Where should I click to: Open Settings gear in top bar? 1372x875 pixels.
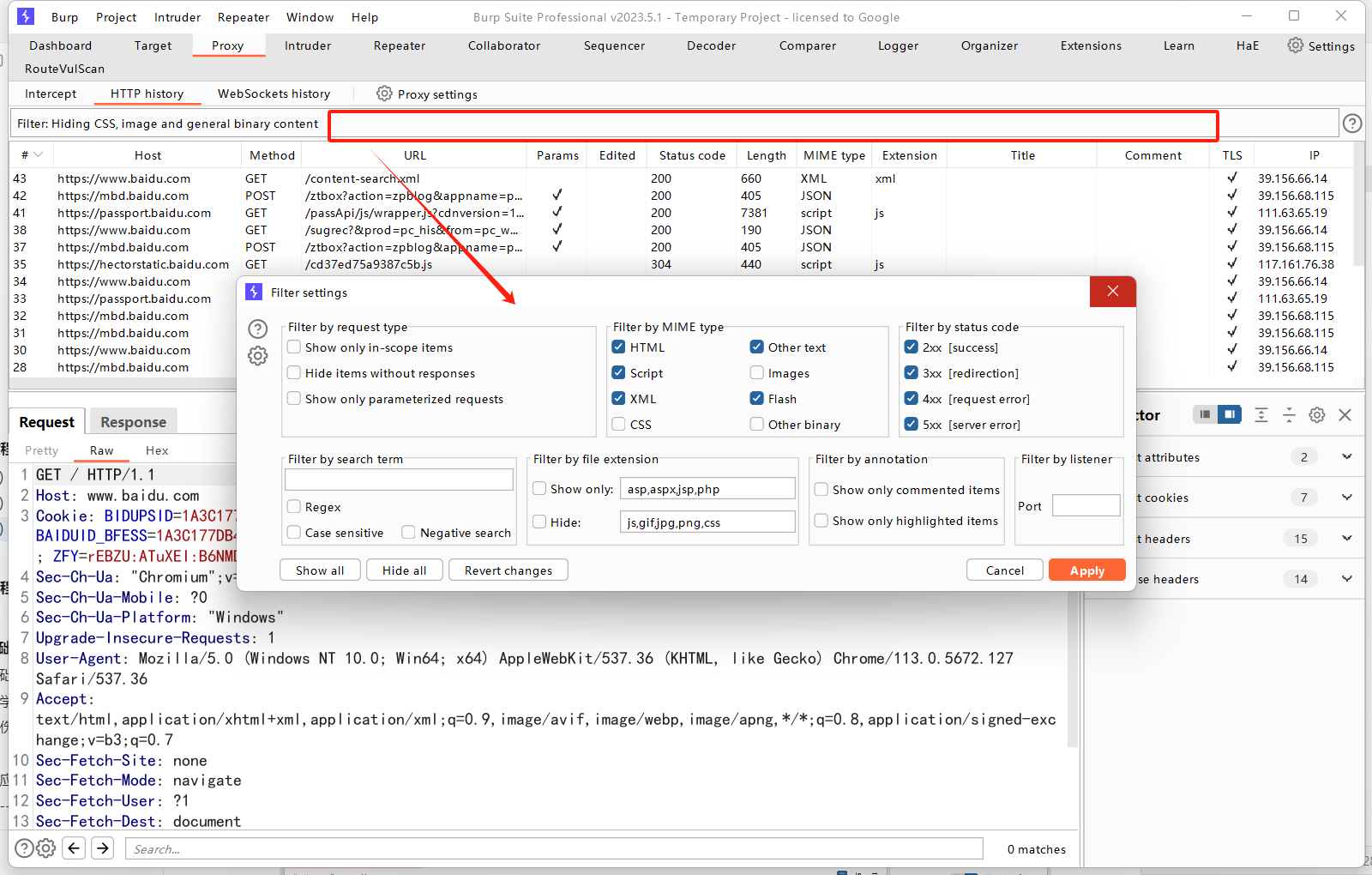(1295, 45)
